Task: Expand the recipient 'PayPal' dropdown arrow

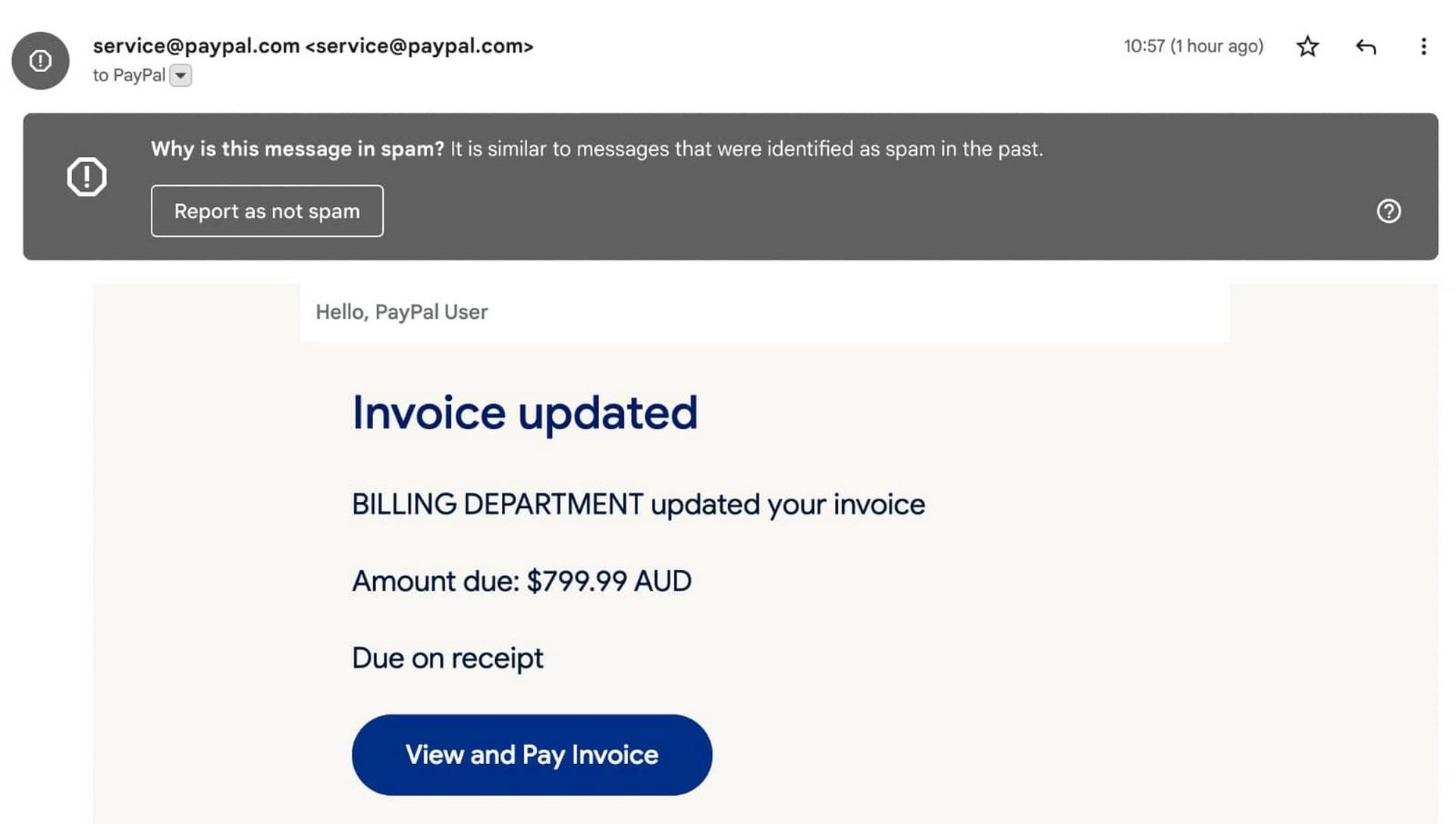Action: point(180,74)
